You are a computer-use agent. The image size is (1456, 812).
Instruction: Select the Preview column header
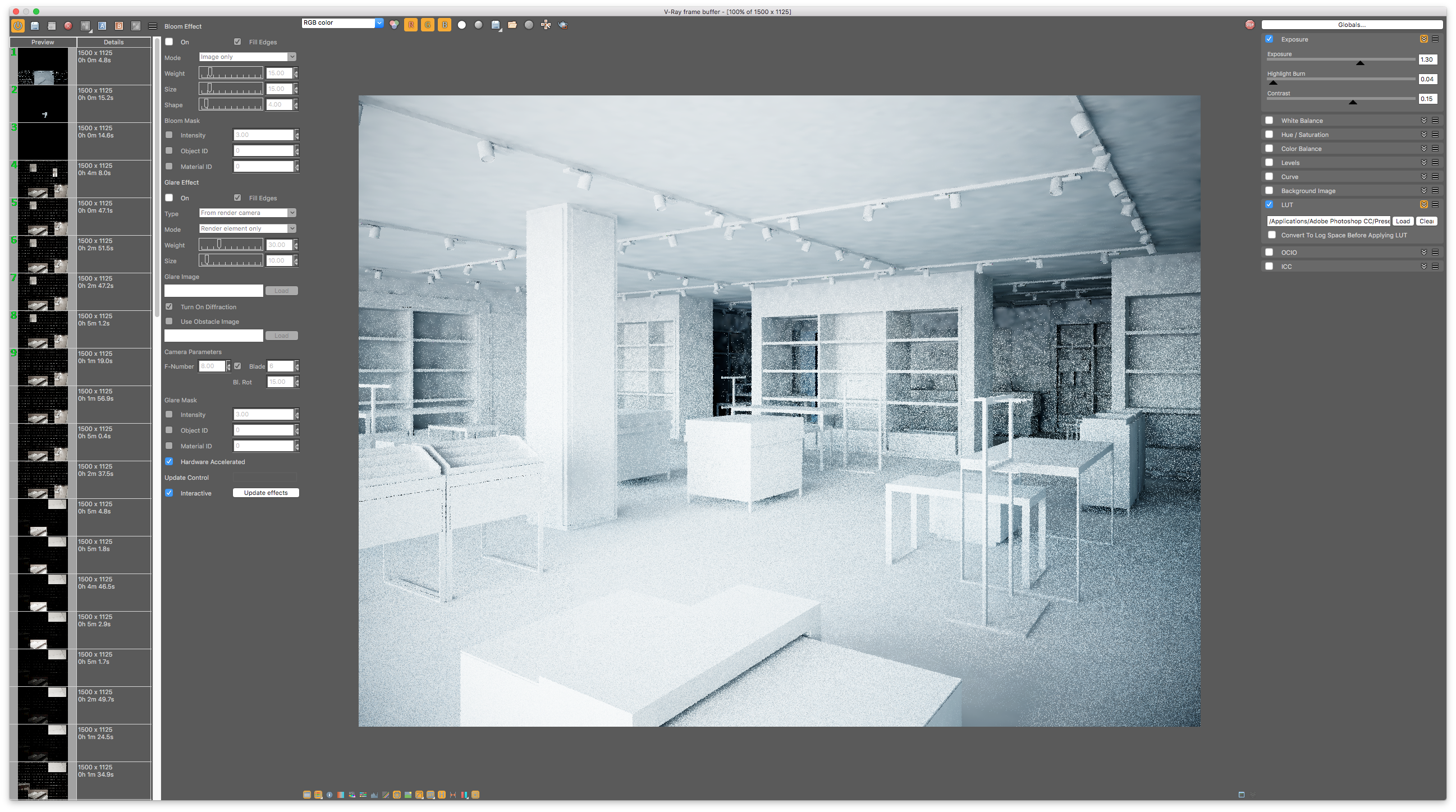[43, 43]
